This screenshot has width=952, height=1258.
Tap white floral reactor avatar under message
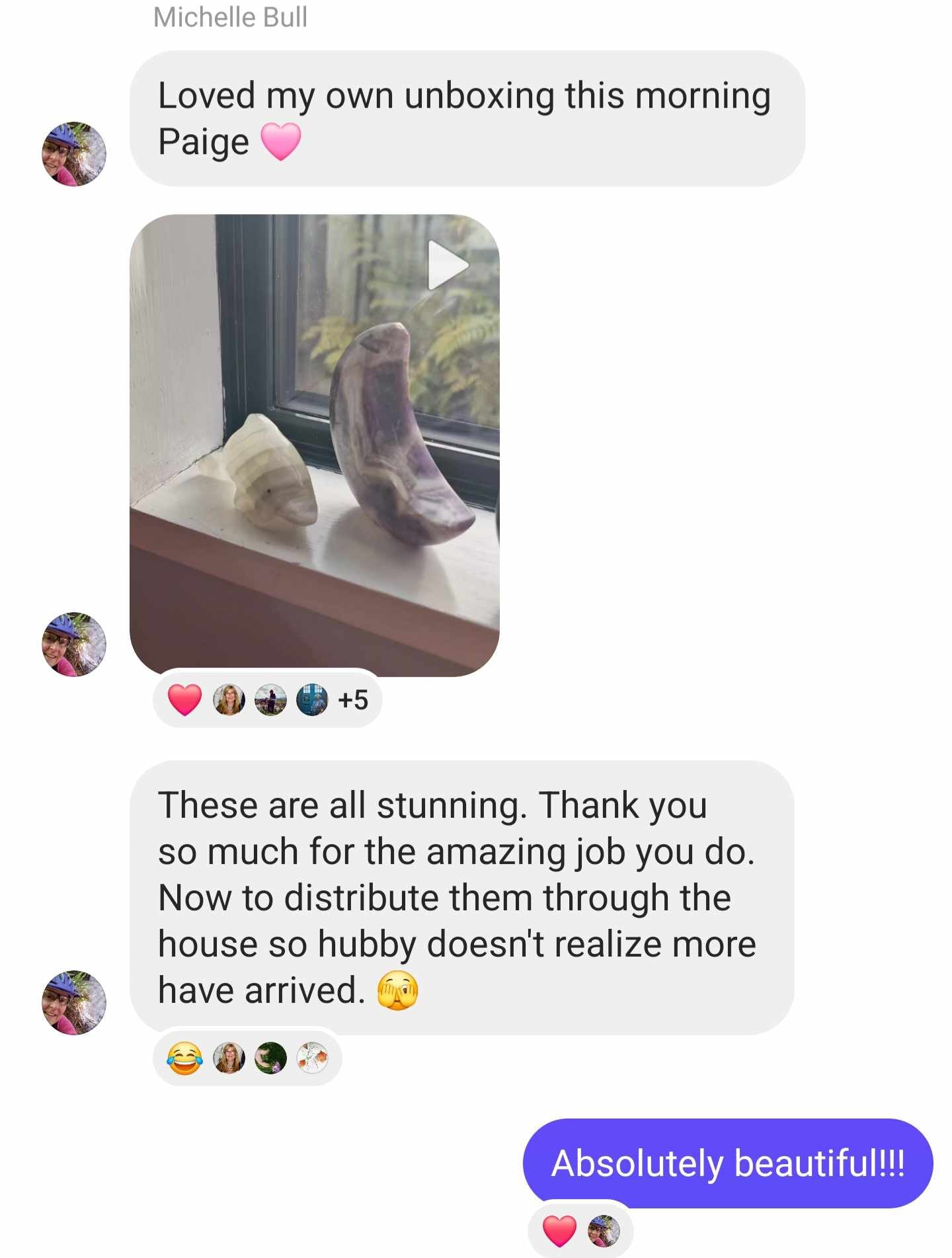[x=312, y=1058]
